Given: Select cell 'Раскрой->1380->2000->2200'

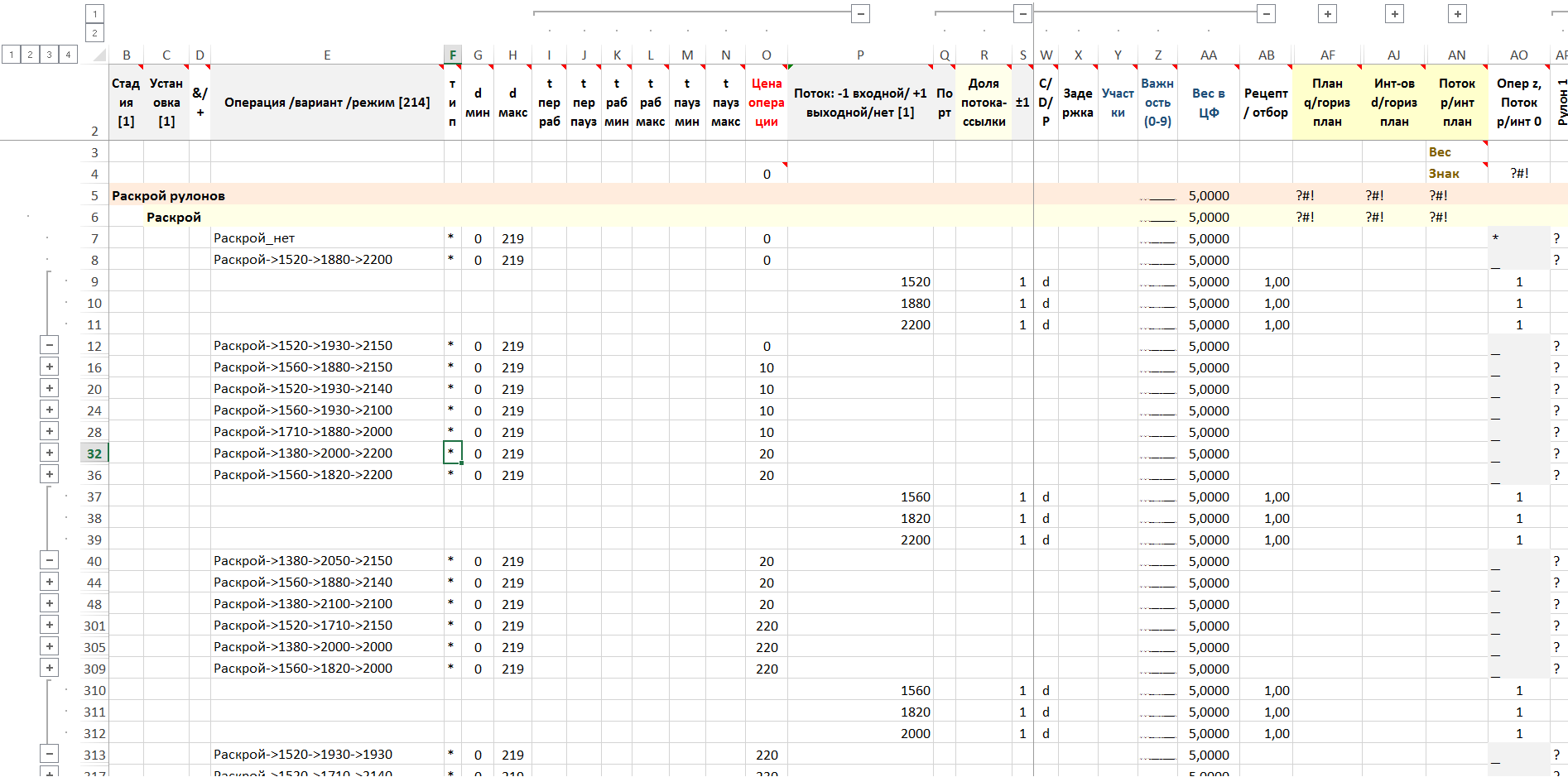Looking at the screenshot, I should tap(303, 453).
